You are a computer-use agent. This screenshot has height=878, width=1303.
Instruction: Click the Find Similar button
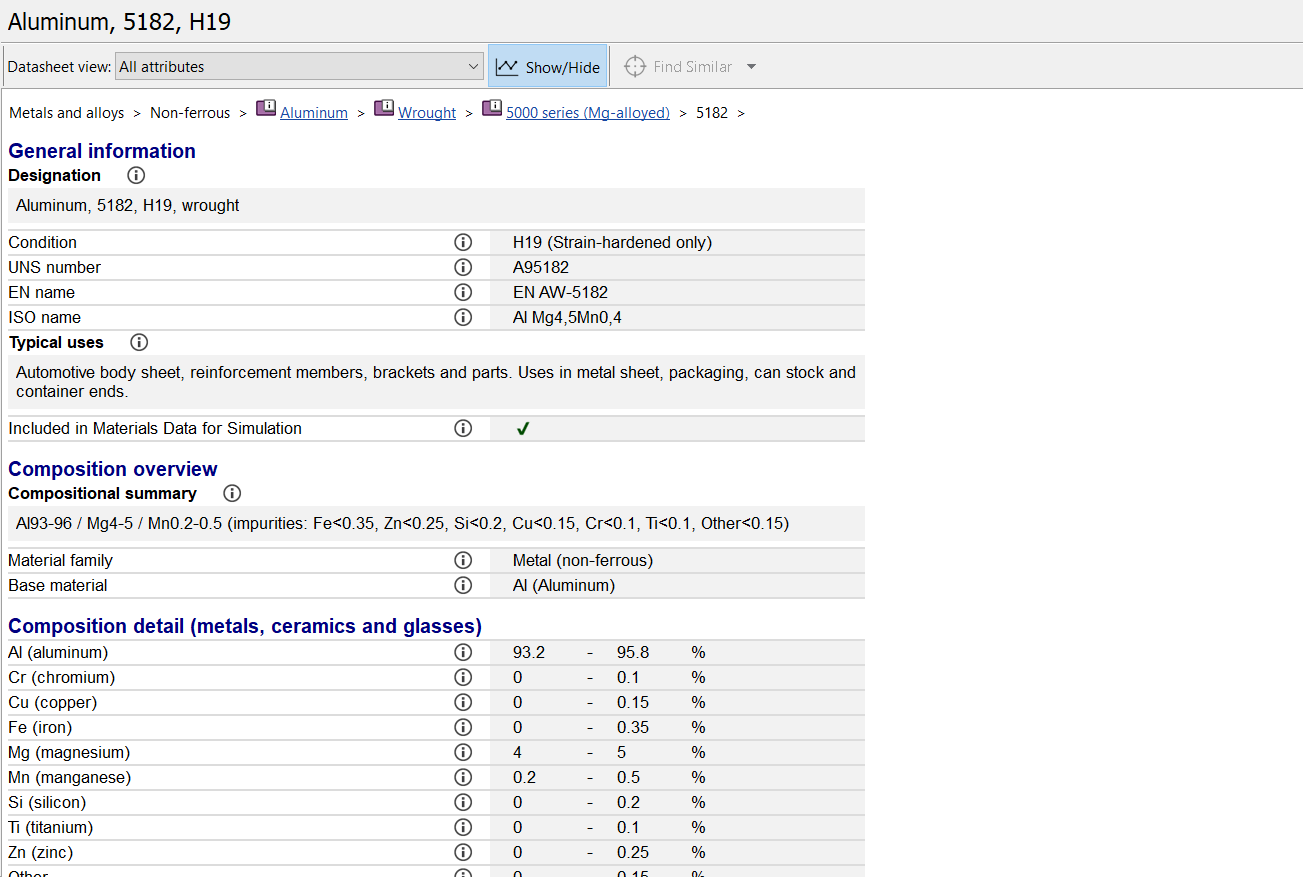(x=679, y=67)
